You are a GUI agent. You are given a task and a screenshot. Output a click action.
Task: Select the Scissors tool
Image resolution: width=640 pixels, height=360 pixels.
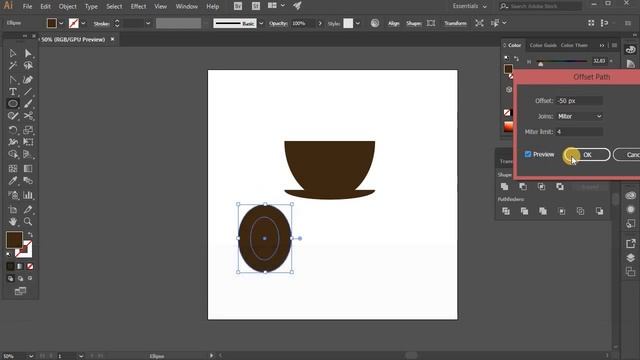click(28, 116)
